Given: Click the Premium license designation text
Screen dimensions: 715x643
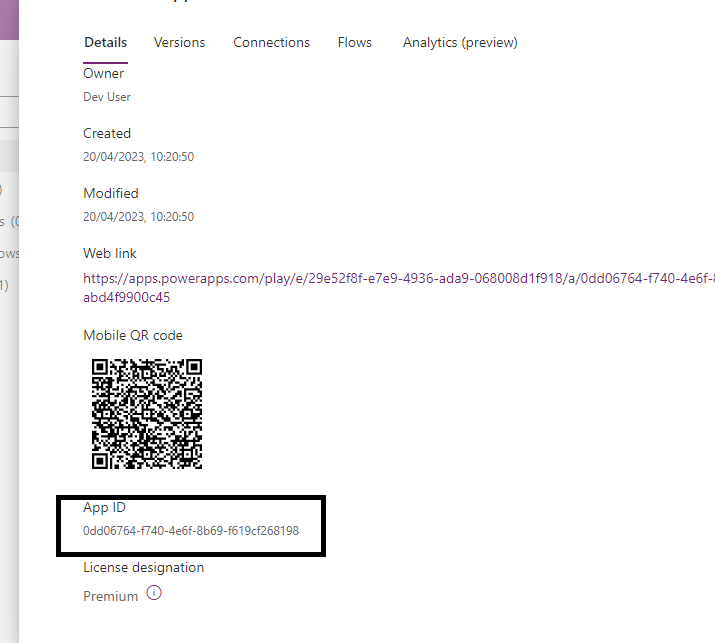Looking at the screenshot, I should point(110,596).
